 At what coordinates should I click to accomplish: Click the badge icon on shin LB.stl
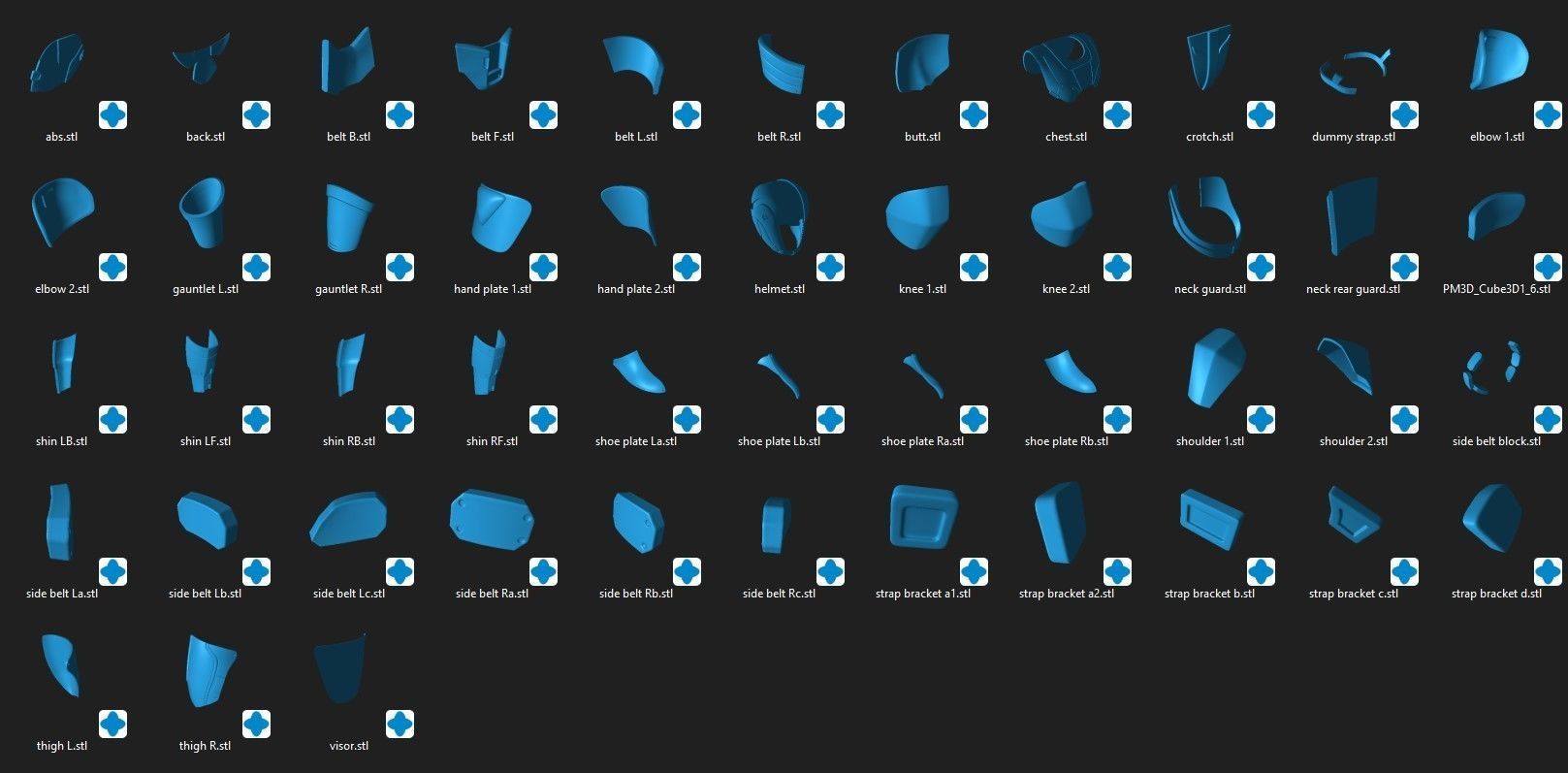tap(113, 420)
